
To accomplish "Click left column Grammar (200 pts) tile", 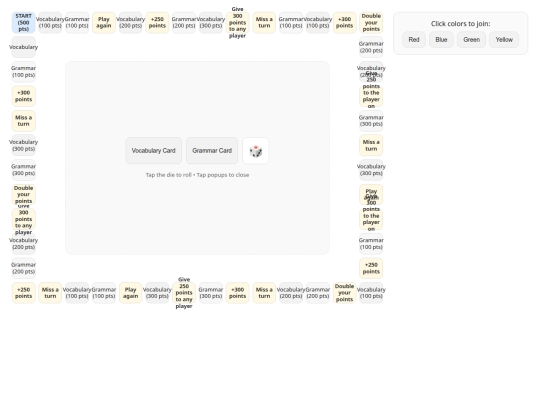I will click(x=23, y=268).
